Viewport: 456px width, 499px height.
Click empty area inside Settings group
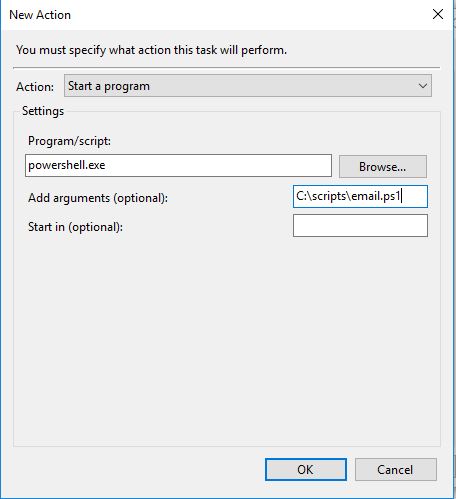(x=227, y=333)
